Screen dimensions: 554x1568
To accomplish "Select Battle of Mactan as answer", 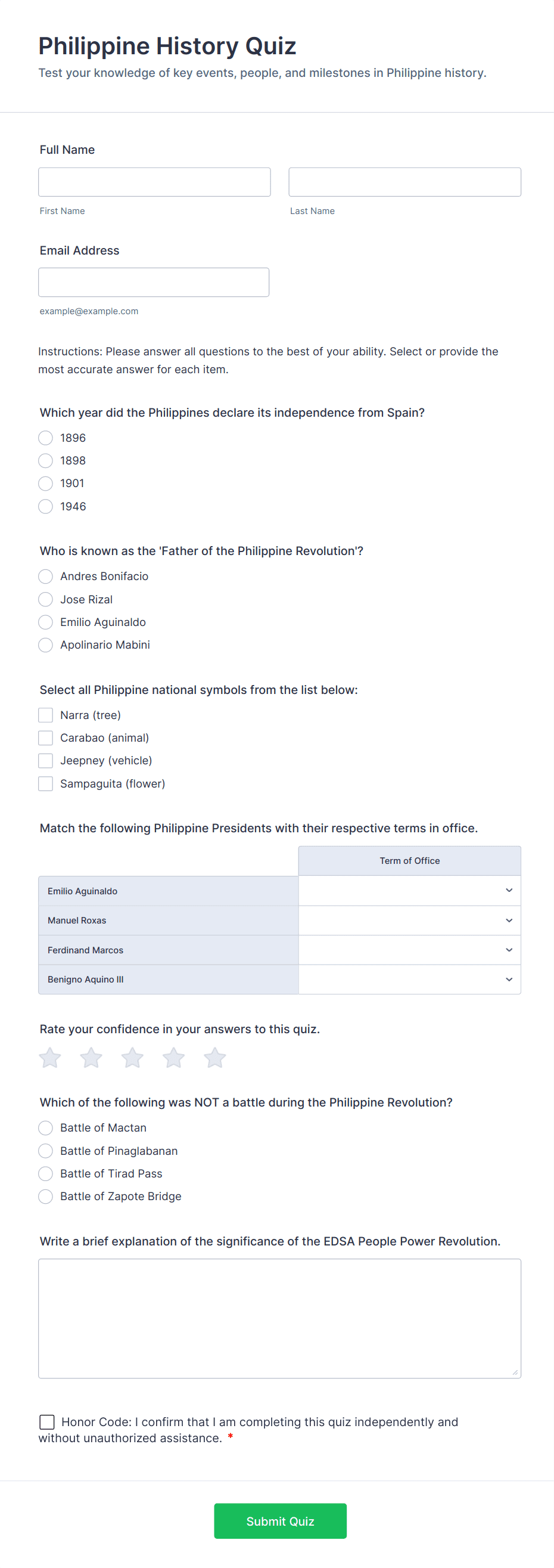I will [x=45, y=1128].
